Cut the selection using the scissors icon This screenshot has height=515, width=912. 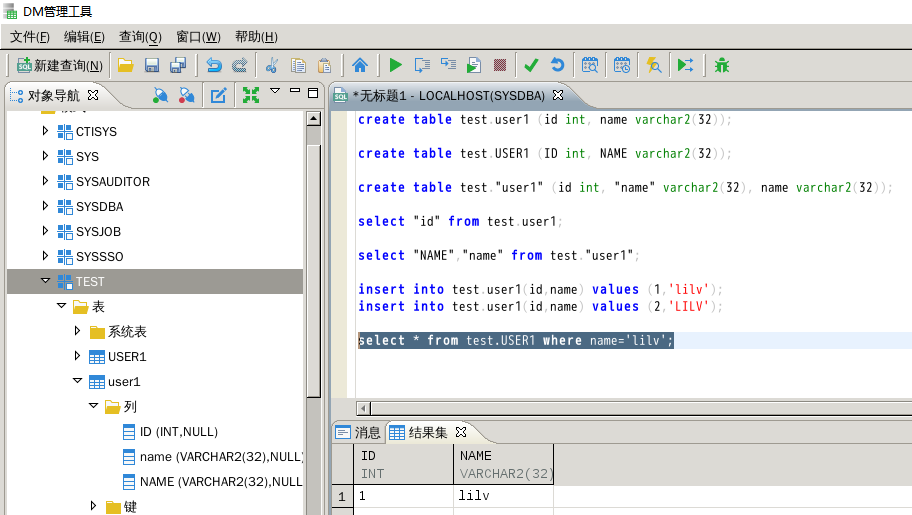pos(272,65)
